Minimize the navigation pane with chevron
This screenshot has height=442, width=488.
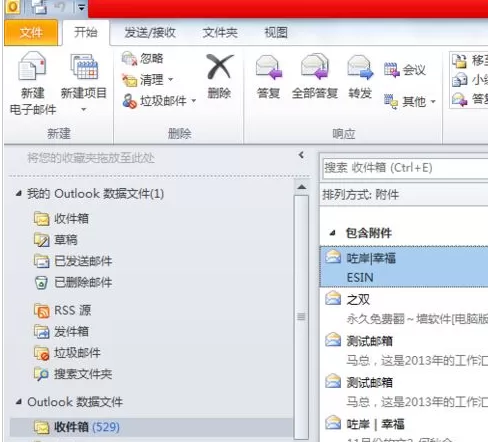pos(301,155)
